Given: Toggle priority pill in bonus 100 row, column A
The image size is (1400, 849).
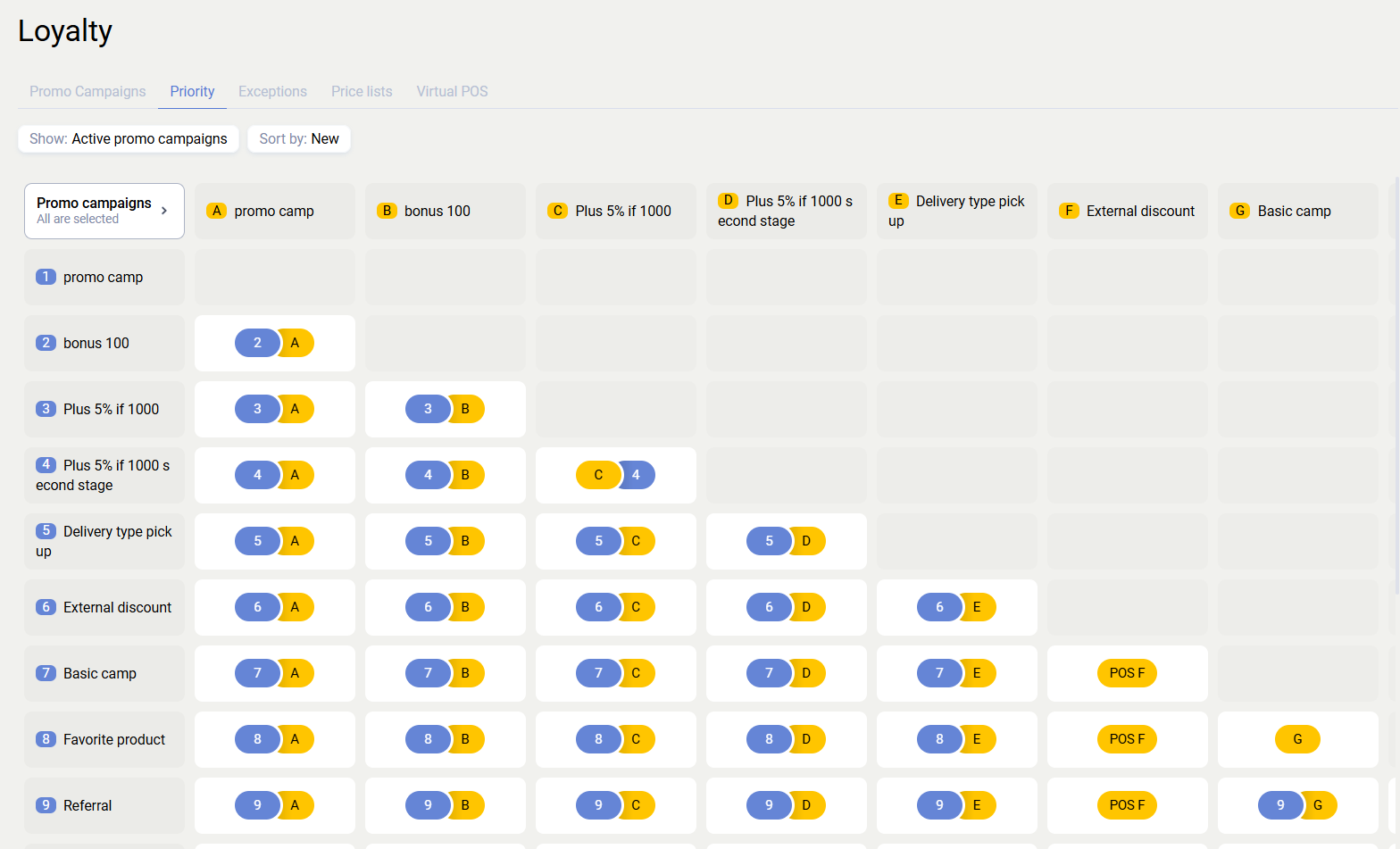Looking at the screenshot, I should 274,343.
